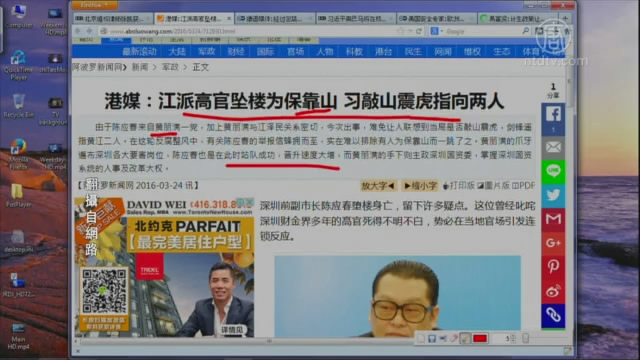The image size is (640, 360).
Task: Select the desktop.ini file icon
Action: tap(17, 242)
